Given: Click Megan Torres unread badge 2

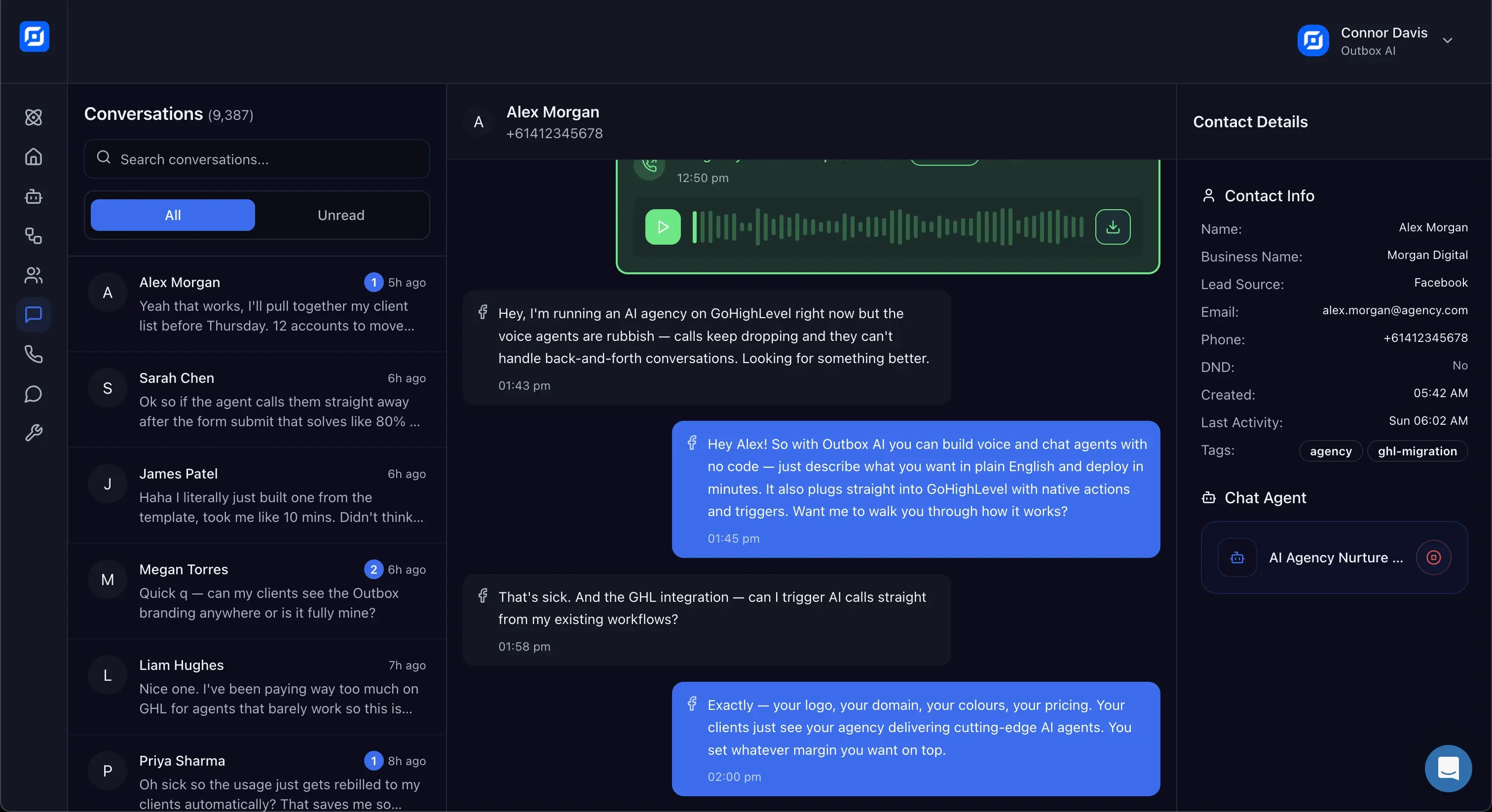Looking at the screenshot, I should (x=373, y=570).
